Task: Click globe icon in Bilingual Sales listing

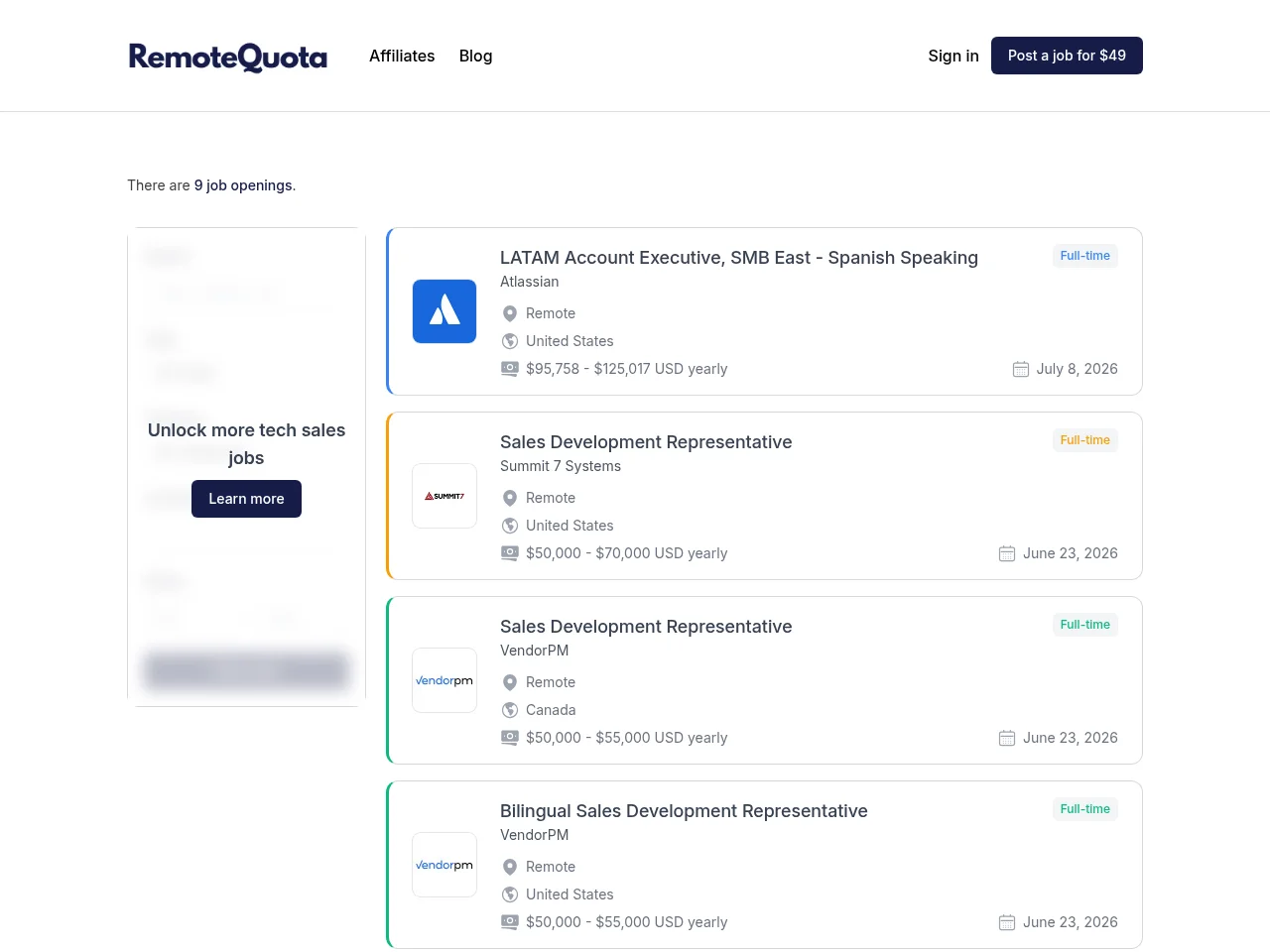Action: [x=510, y=894]
